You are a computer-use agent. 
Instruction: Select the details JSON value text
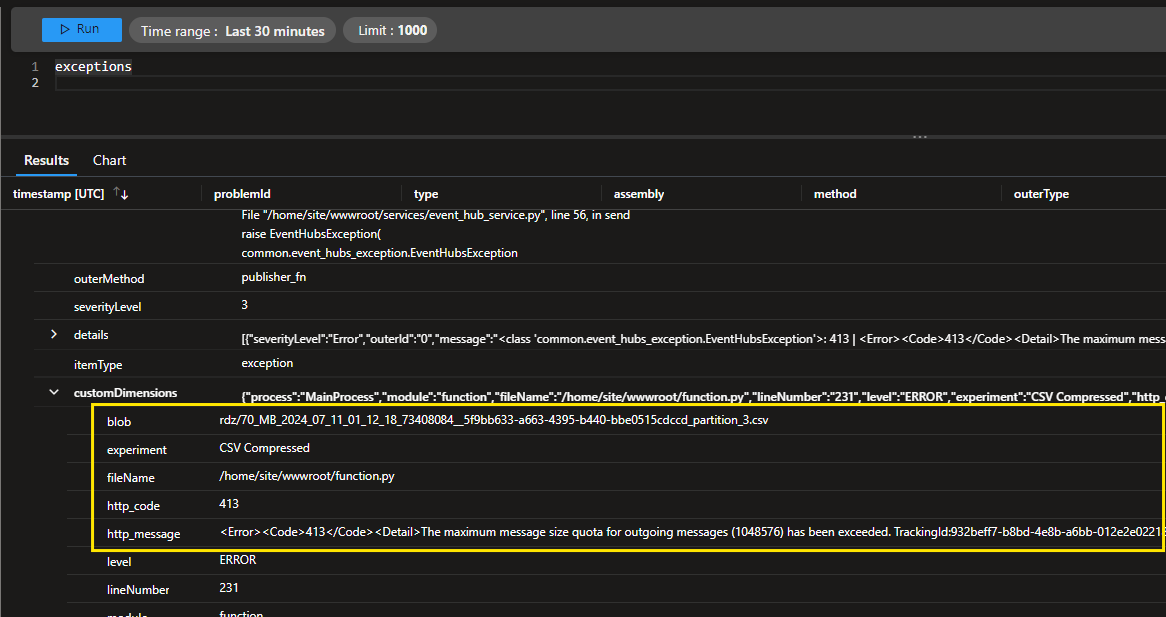click(x=703, y=339)
